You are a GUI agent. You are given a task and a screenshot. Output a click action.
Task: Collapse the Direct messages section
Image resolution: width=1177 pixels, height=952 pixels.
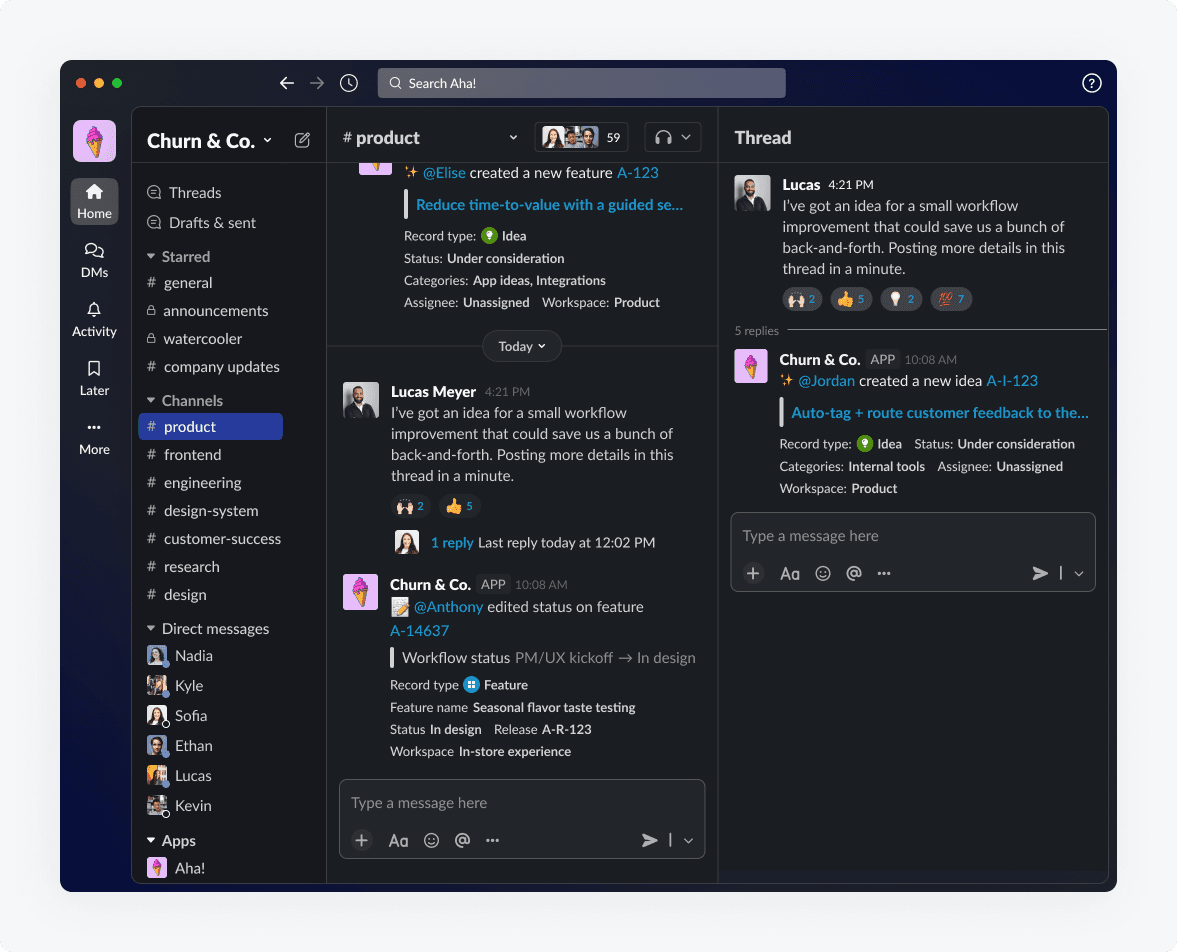(151, 628)
